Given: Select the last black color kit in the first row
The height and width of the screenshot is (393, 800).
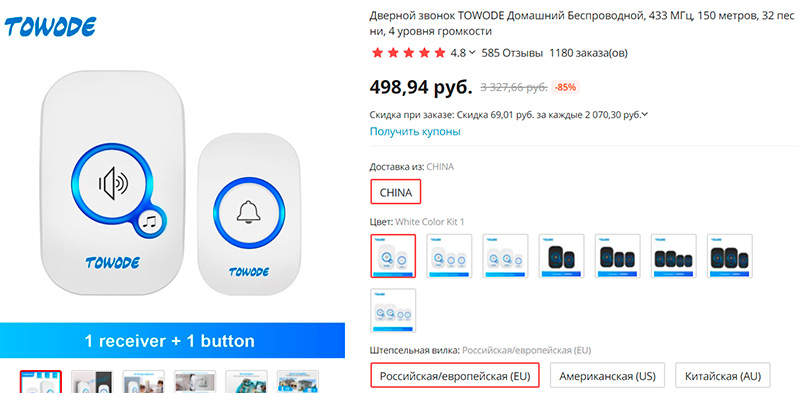Looking at the screenshot, I should 730,256.
